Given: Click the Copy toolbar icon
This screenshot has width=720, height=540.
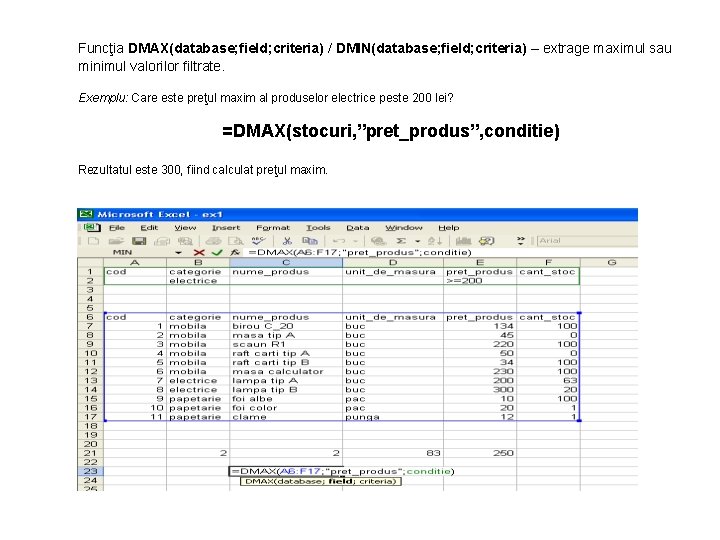Looking at the screenshot, I should click(x=310, y=241).
